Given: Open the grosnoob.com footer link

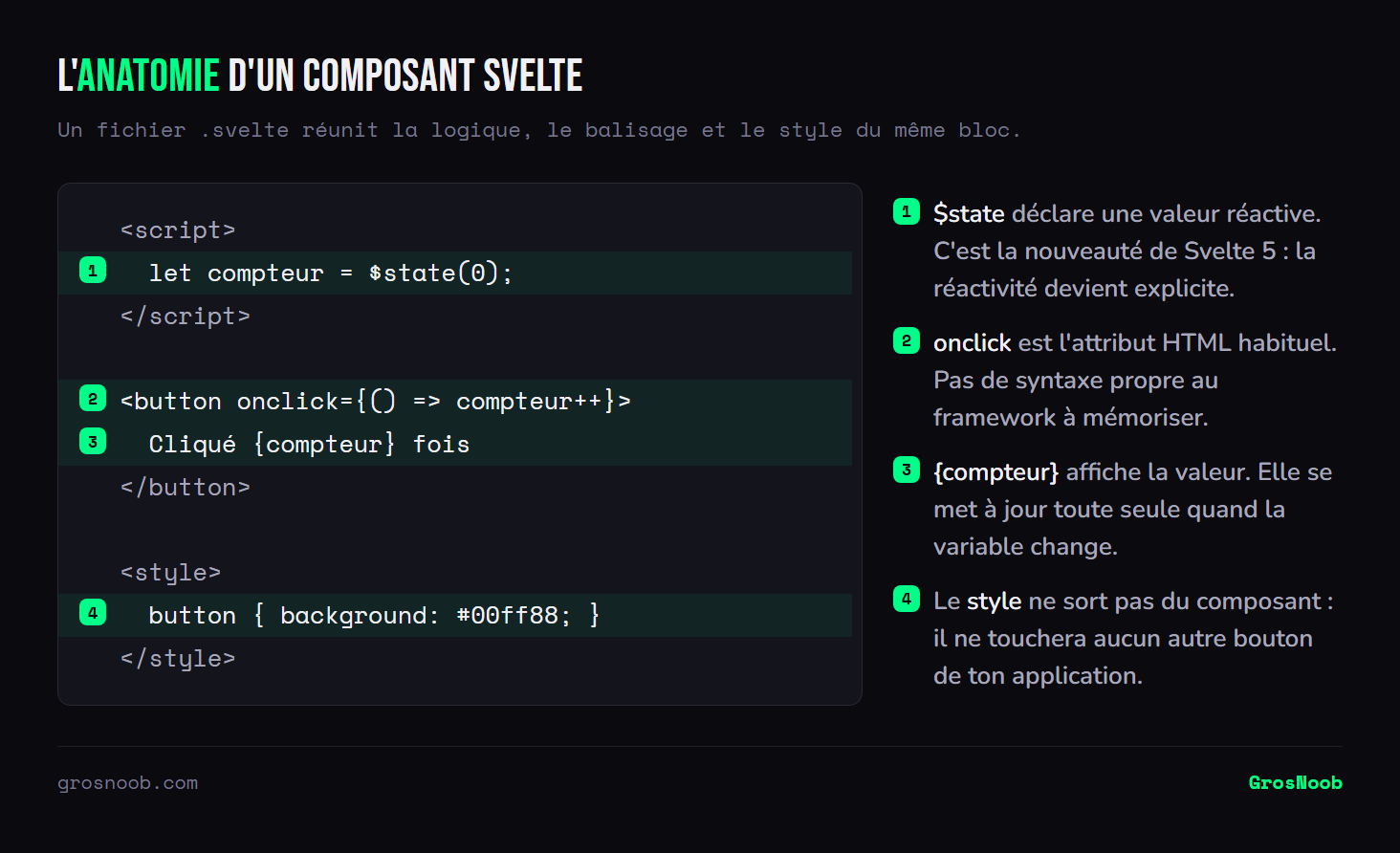Looking at the screenshot, I should pos(128,783).
